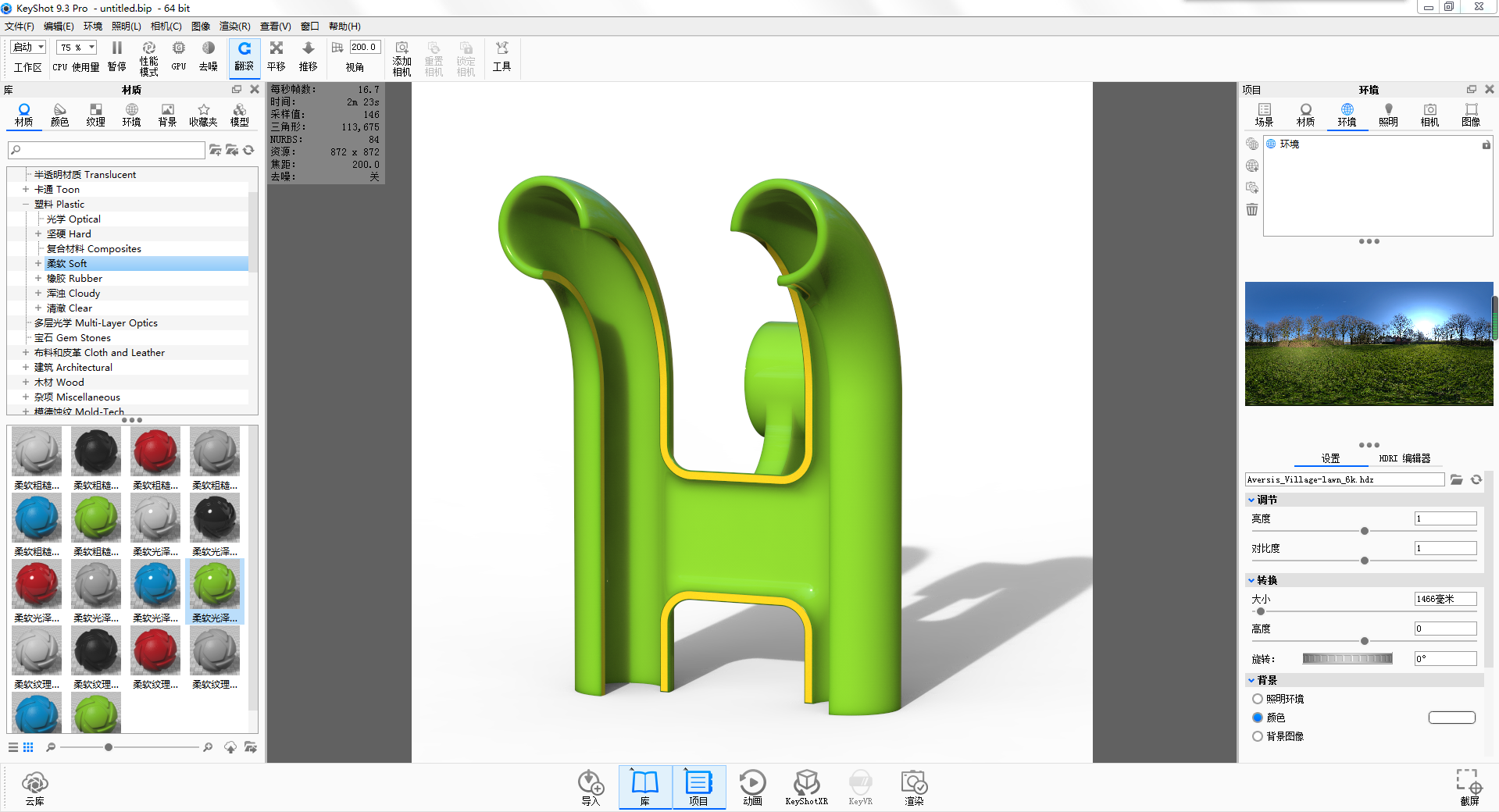Select the Dolly (推移) camera tool
The width and height of the screenshot is (1499, 812).
coord(309,56)
